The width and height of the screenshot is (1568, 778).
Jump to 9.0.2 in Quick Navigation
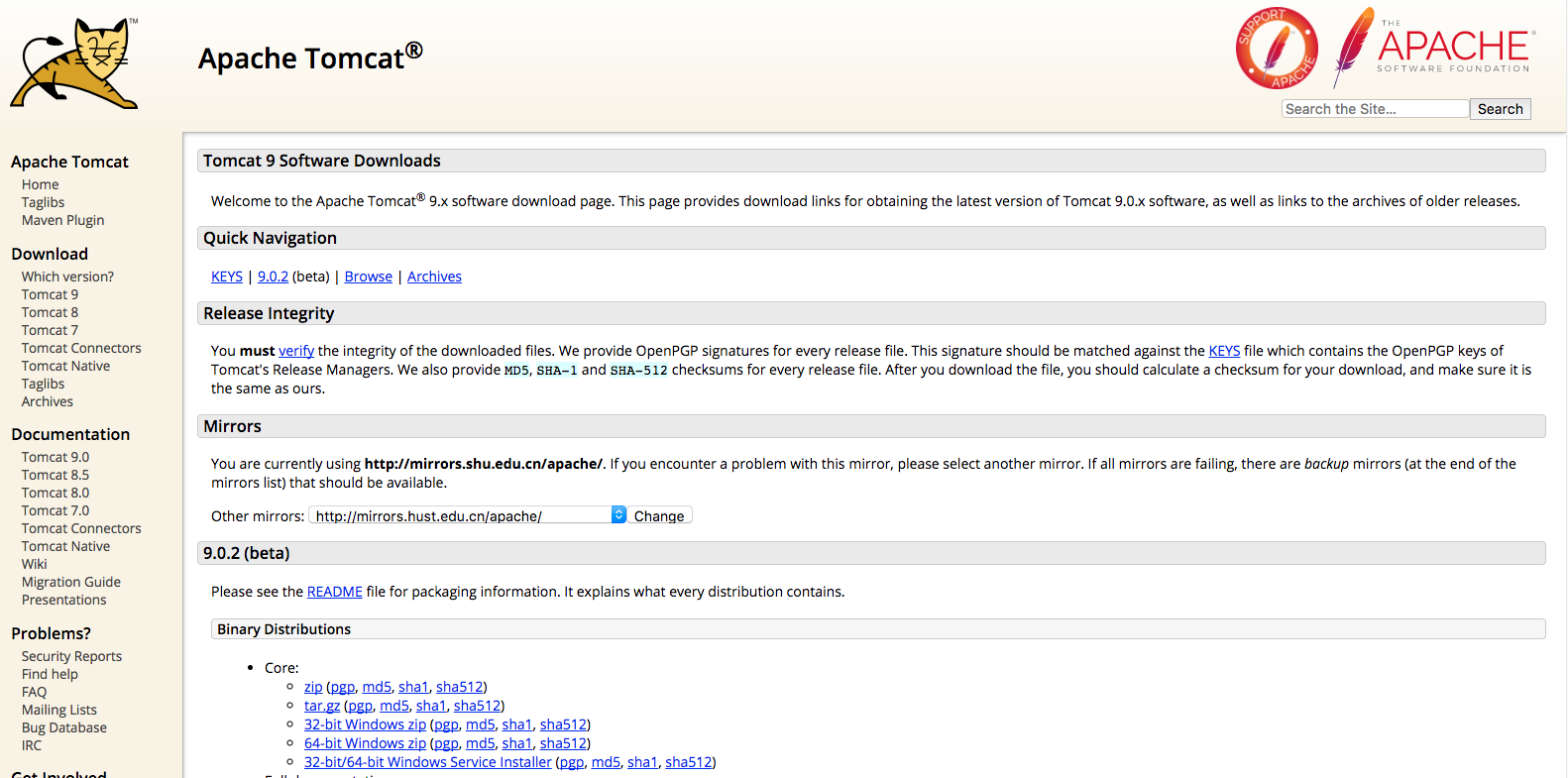click(273, 277)
